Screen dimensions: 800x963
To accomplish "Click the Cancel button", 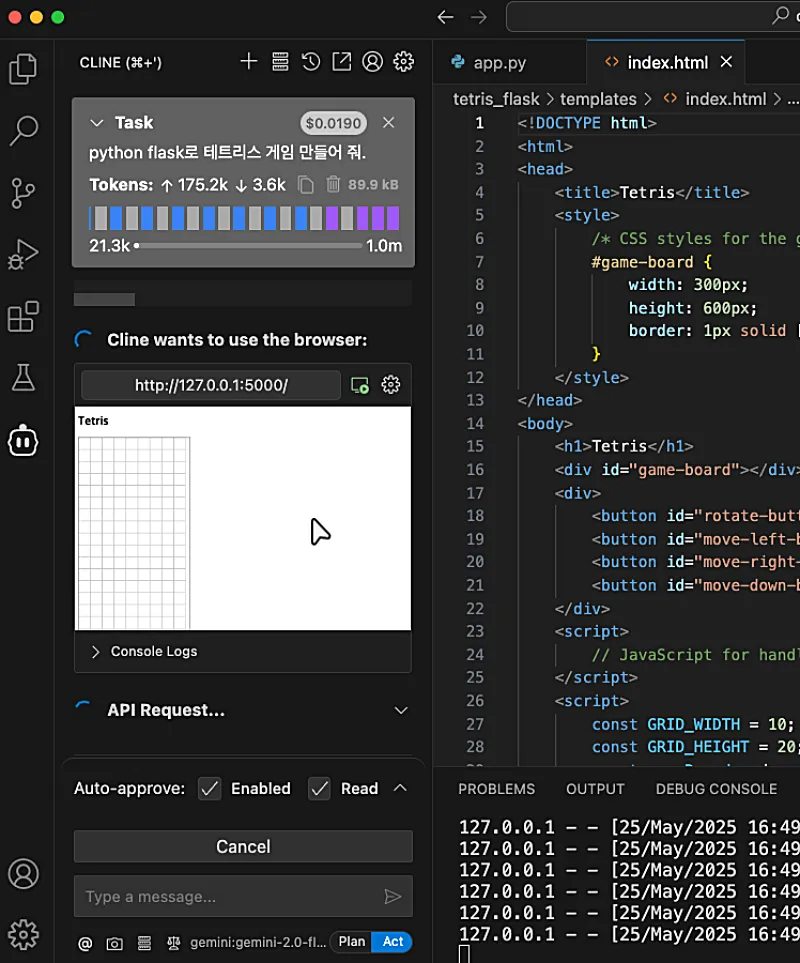I will click(x=243, y=846).
